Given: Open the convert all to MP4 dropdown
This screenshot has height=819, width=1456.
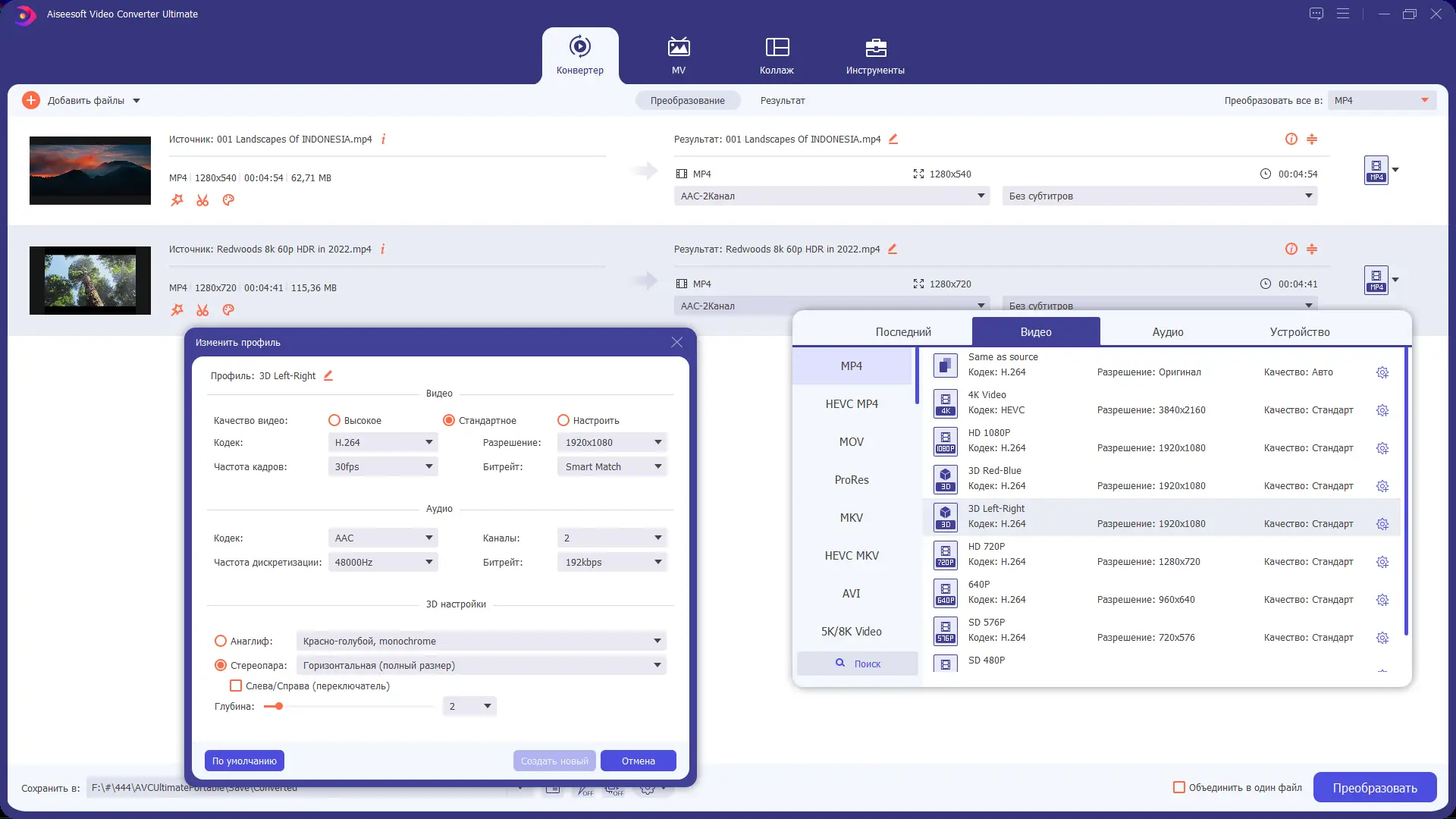Looking at the screenshot, I should [x=1382, y=100].
